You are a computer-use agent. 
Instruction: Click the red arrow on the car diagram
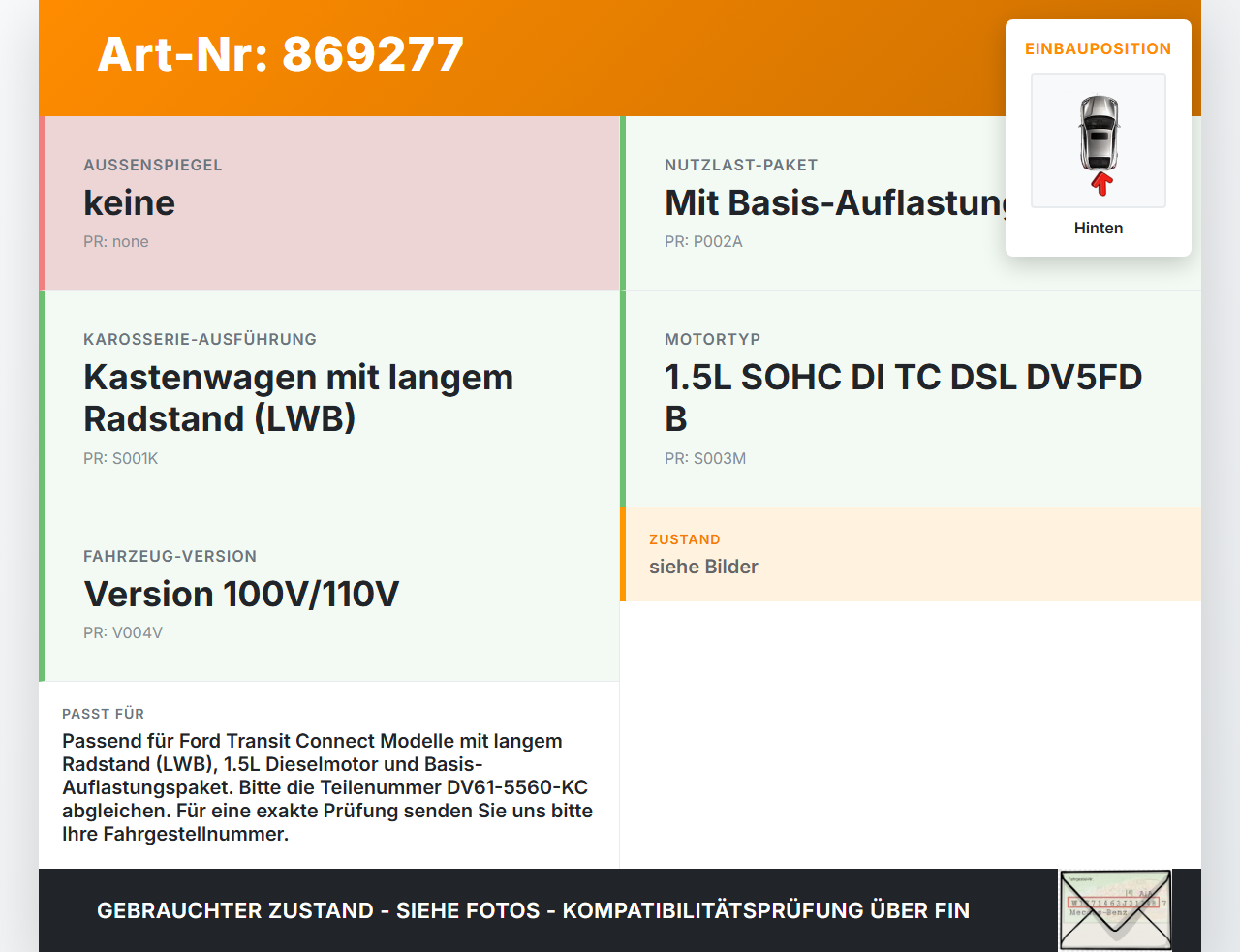click(x=1101, y=184)
